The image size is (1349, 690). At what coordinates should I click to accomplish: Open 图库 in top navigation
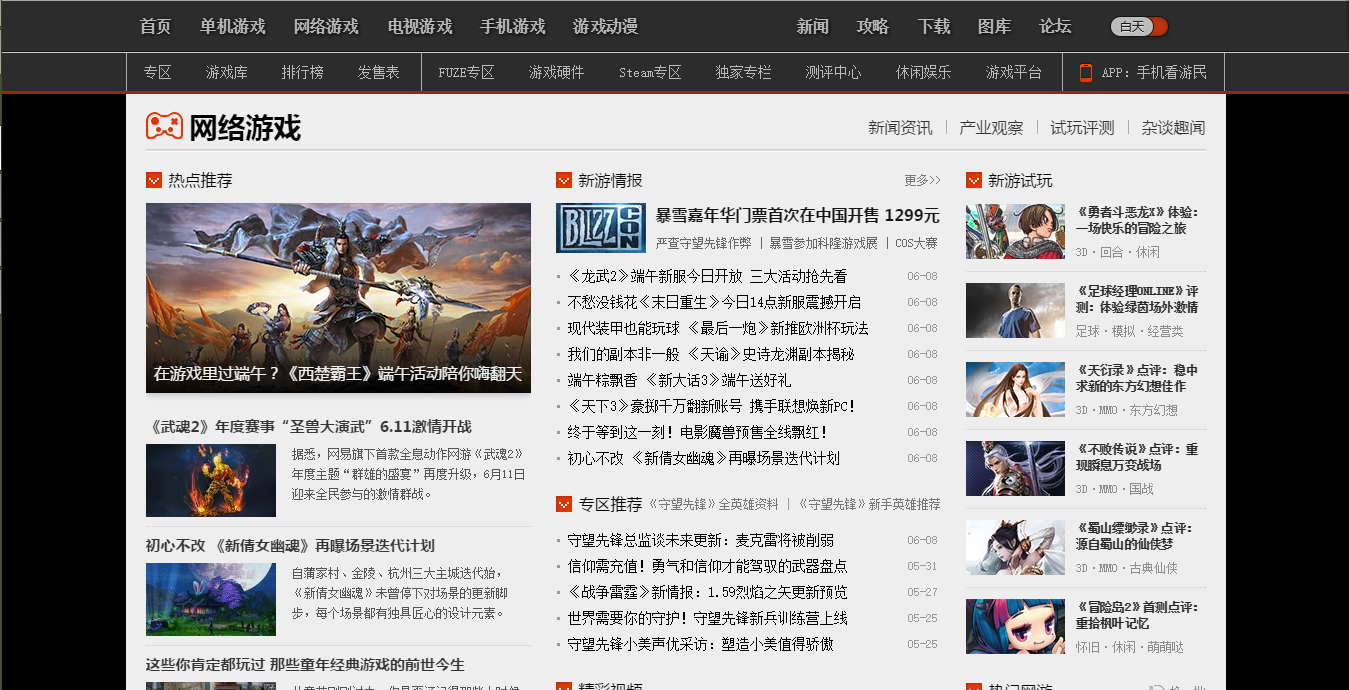tap(994, 26)
